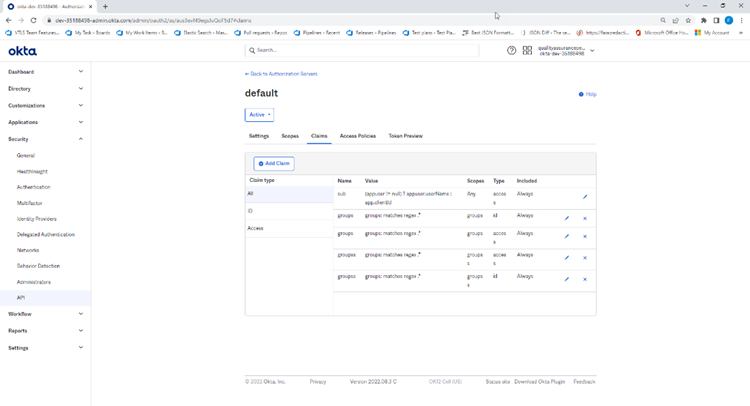
Task: Filter claim type by ID
Action: 289,211
